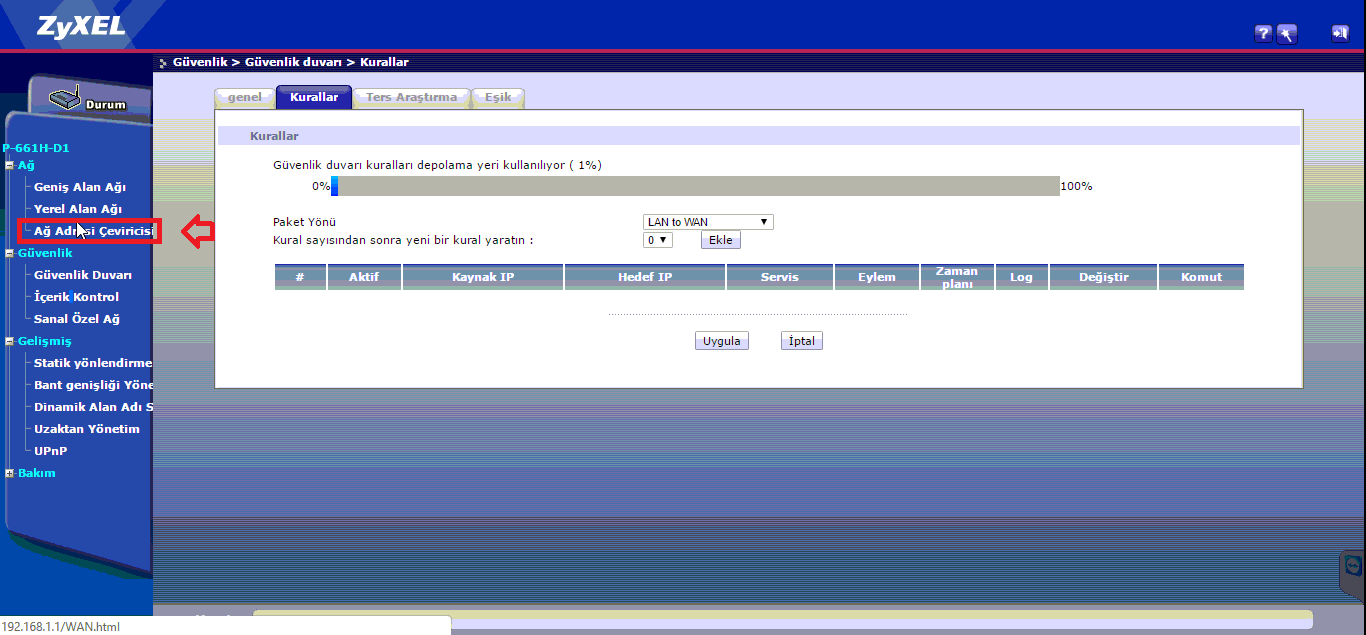Open Dinamik Alan Adı menu item
This screenshot has height=635, width=1366.
[x=93, y=407]
